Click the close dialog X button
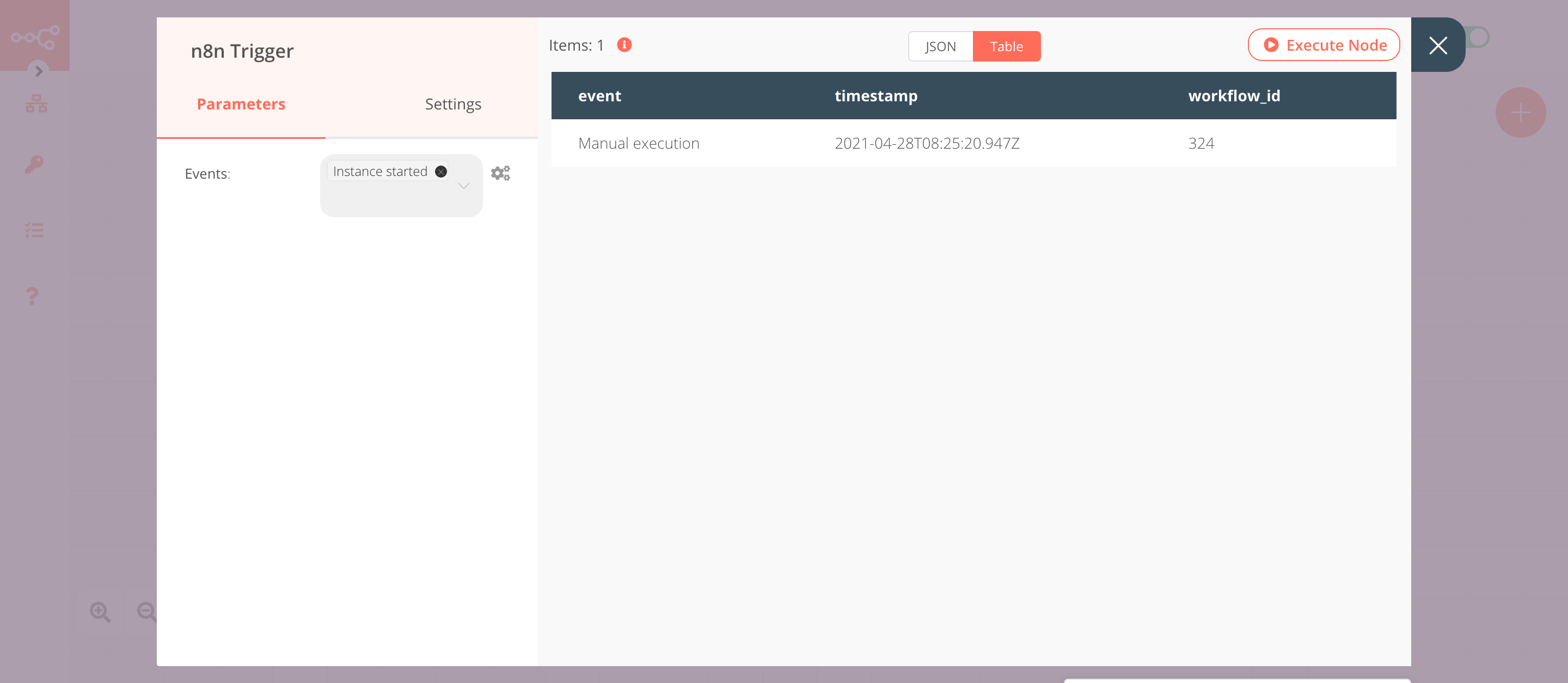Screen dimensions: 1568x683 [x=1437, y=45]
